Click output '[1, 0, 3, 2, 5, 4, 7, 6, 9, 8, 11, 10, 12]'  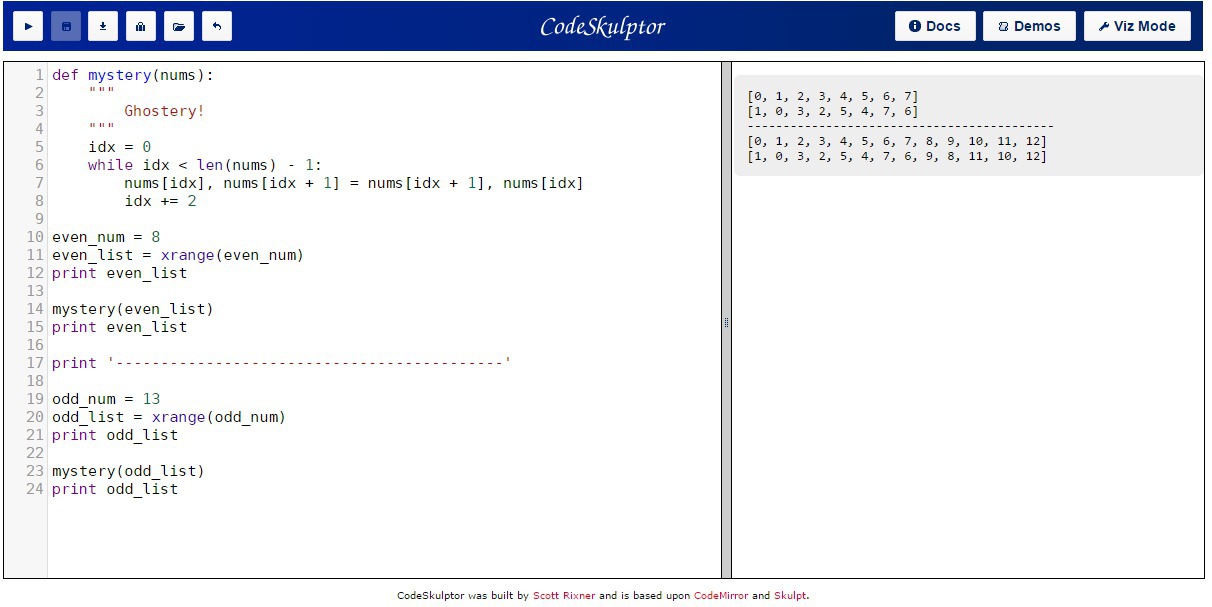pos(897,156)
